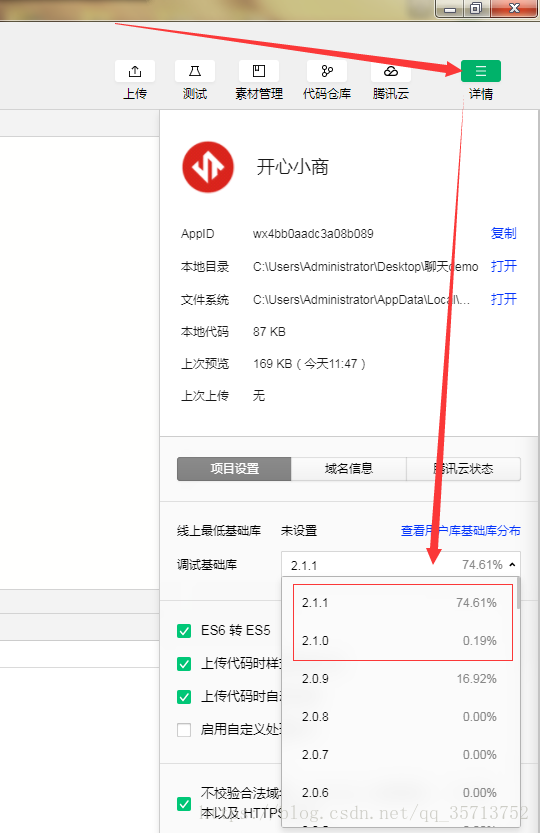540x833 pixels.
Task: Minimize the window using title bar button
Action: 450,8
